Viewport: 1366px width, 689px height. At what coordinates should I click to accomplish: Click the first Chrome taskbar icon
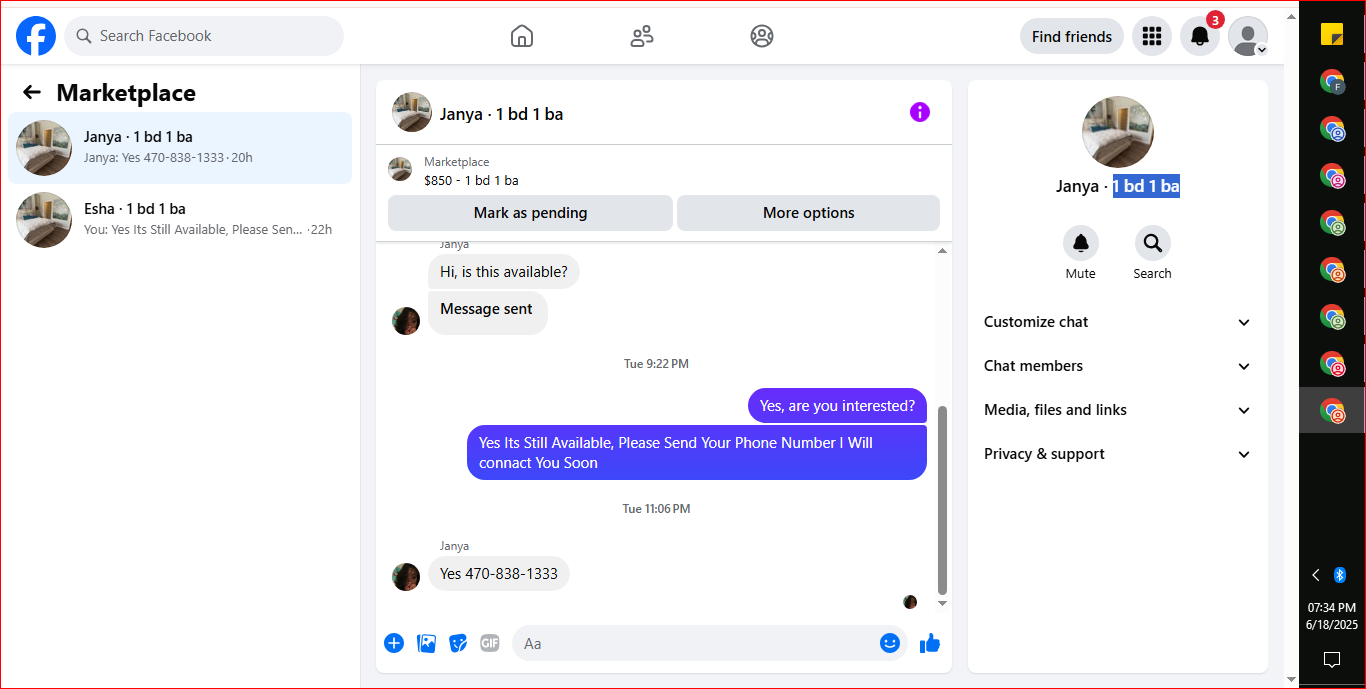click(x=1331, y=82)
